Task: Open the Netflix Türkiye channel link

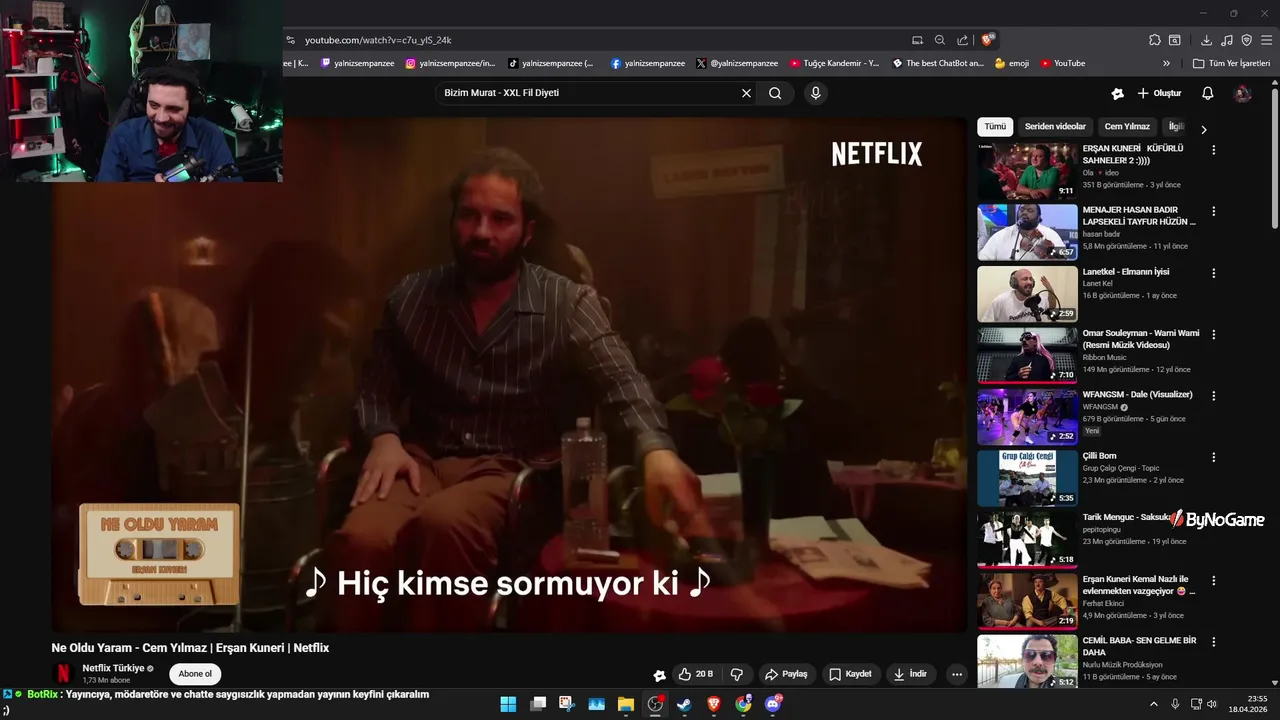Action: pyautogui.click(x=113, y=668)
